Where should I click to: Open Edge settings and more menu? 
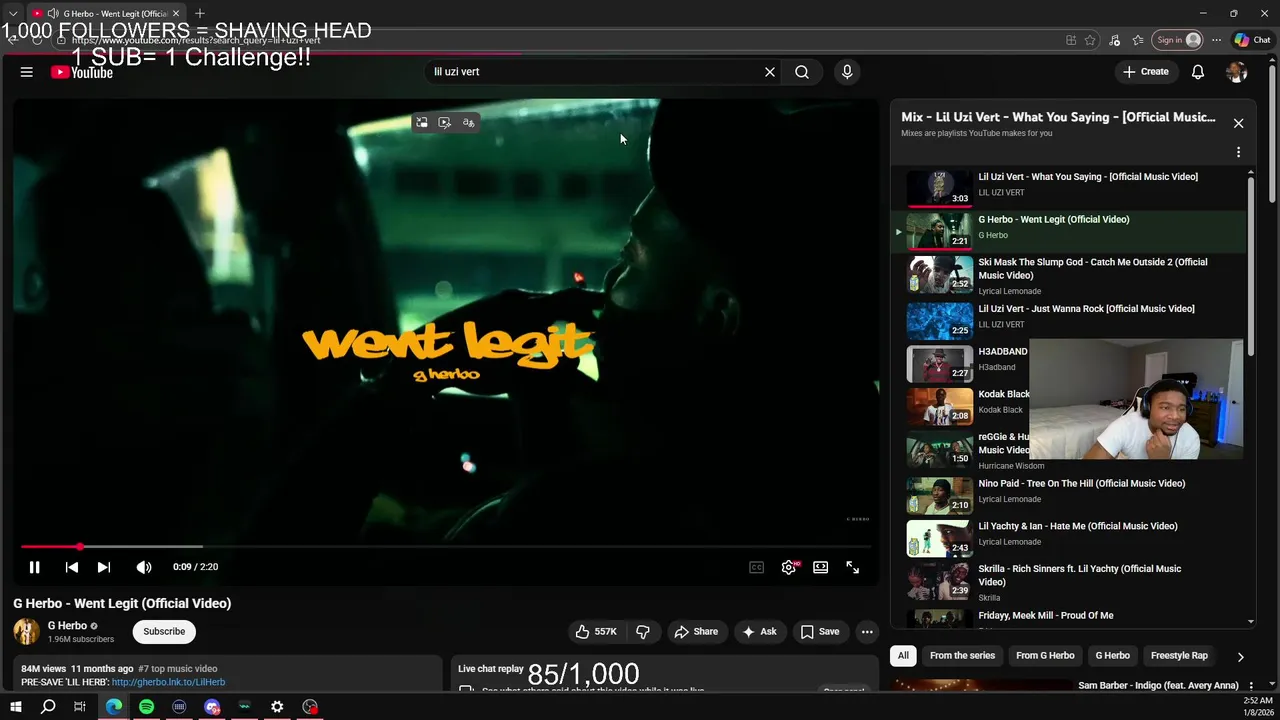point(1216,40)
